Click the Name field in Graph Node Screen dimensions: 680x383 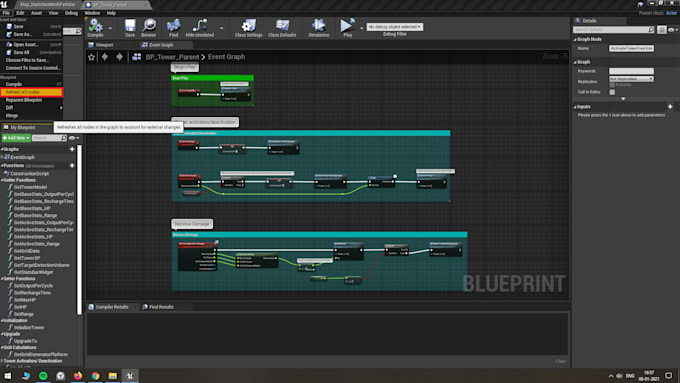[631, 48]
